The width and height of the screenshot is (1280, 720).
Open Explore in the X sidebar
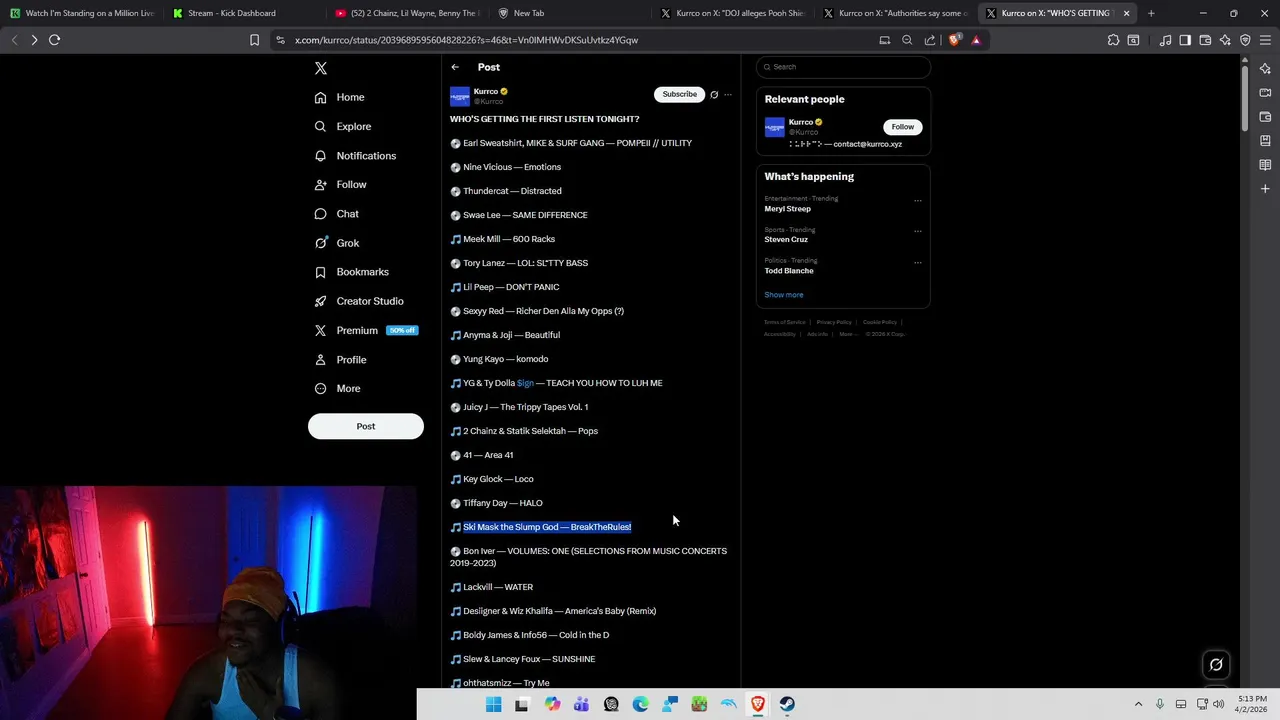342,126
